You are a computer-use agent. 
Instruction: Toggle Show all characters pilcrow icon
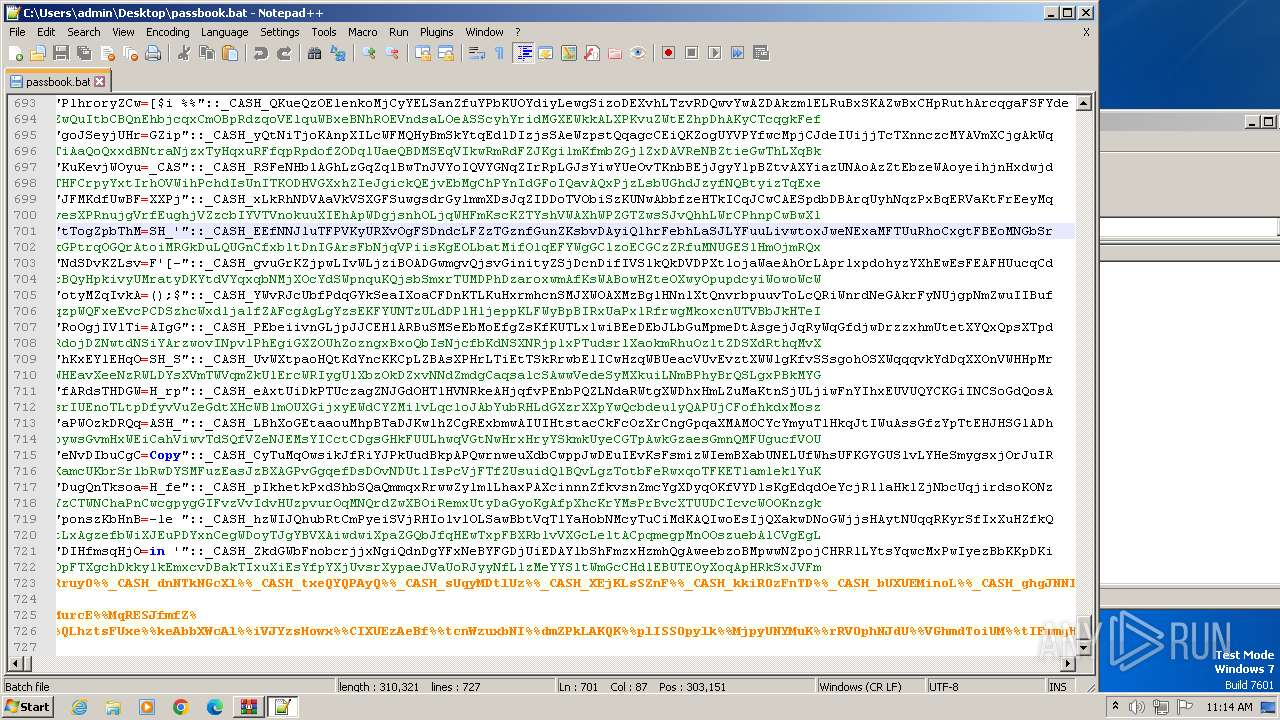[499, 53]
